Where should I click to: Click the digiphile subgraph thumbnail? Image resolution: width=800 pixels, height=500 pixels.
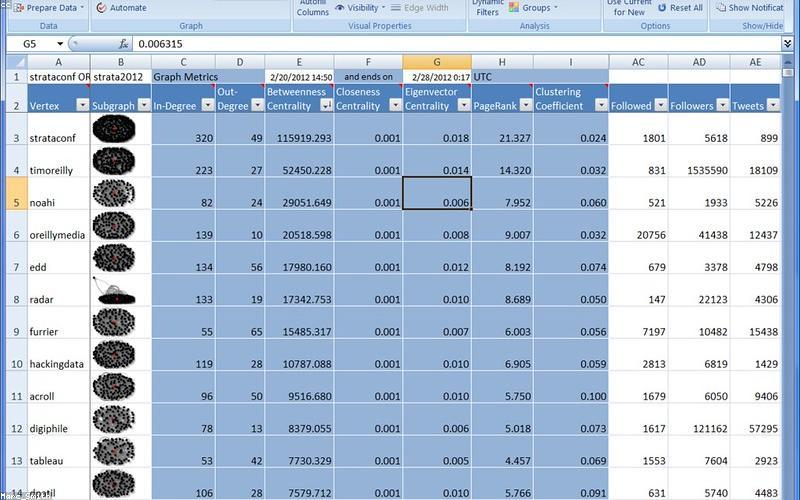(114, 419)
